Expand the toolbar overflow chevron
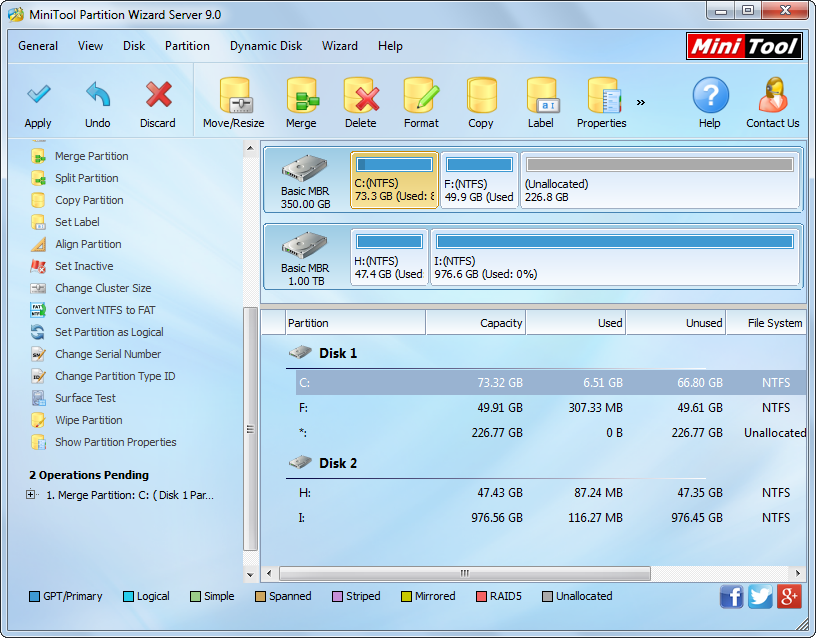The width and height of the screenshot is (816, 638). pyautogui.click(x=641, y=103)
